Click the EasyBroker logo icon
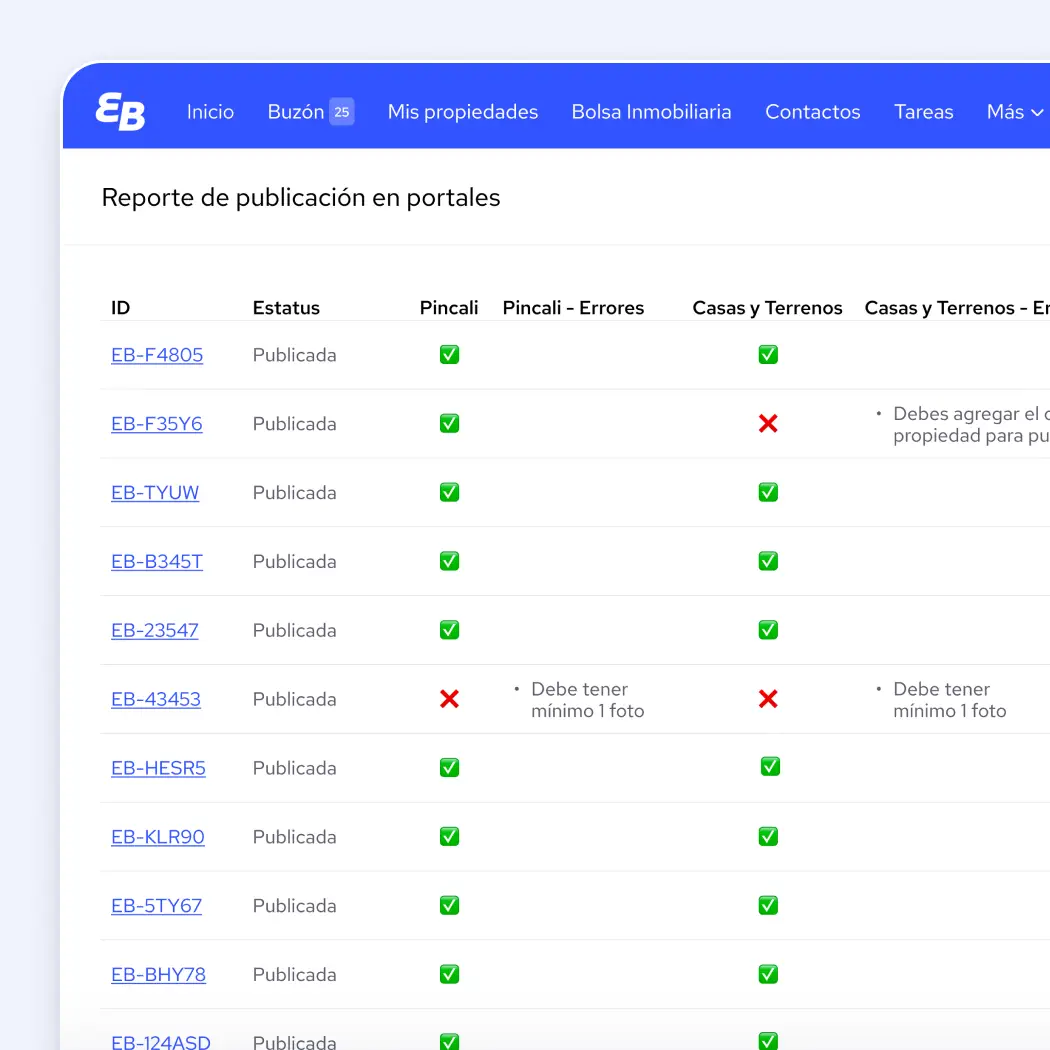The height and width of the screenshot is (1050, 1050). coord(120,111)
